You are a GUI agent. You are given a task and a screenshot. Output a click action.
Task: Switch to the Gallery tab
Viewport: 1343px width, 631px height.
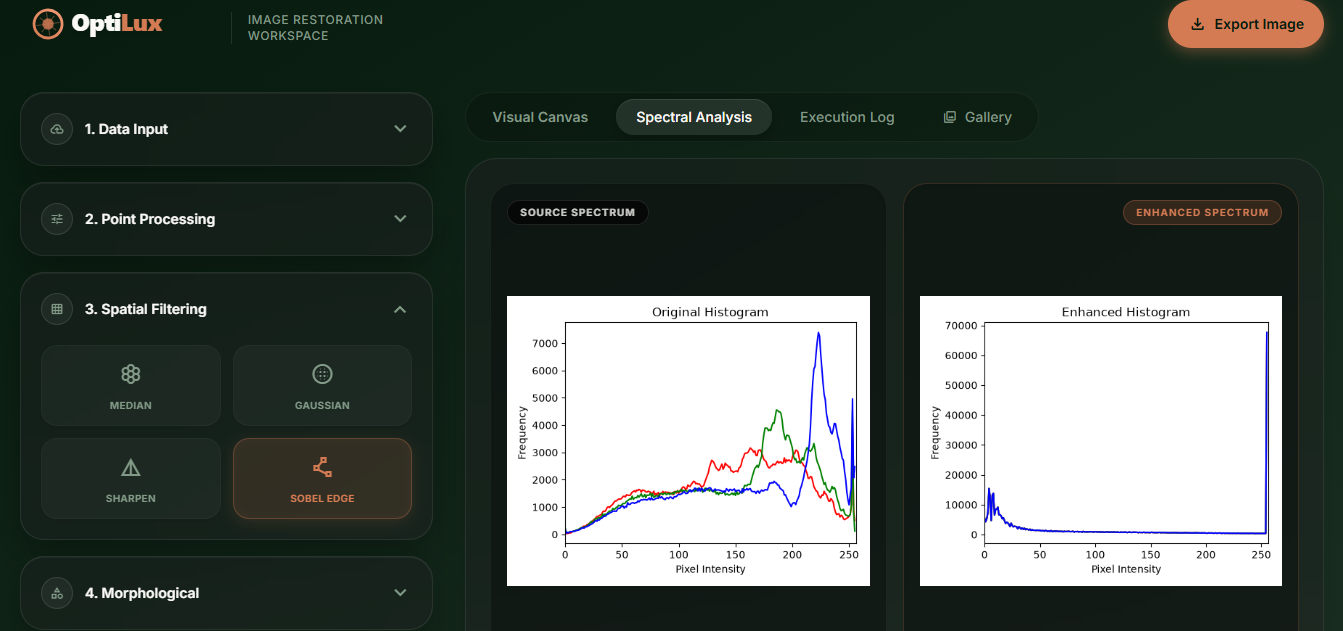pyautogui.click(x=977, y=117)
